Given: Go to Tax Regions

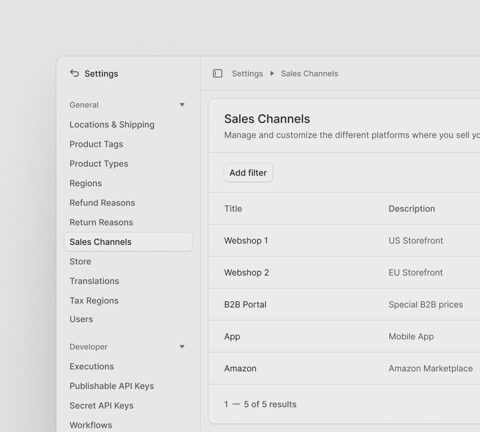Looking at the screenshot, I should pyautogui.click(x=94, y=301).
